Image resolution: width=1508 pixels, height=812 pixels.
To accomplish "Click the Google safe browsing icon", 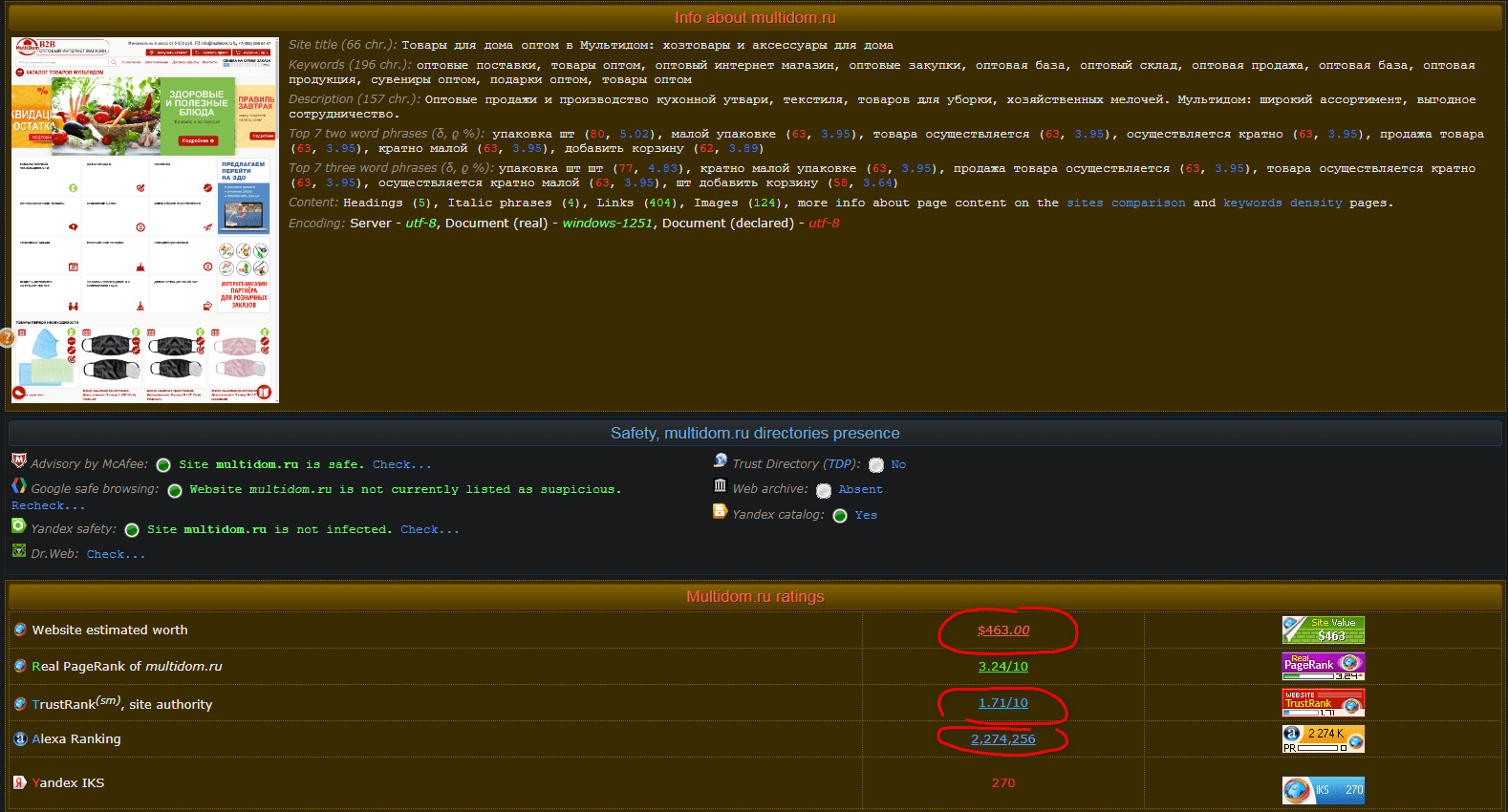I will pos(19,485).
